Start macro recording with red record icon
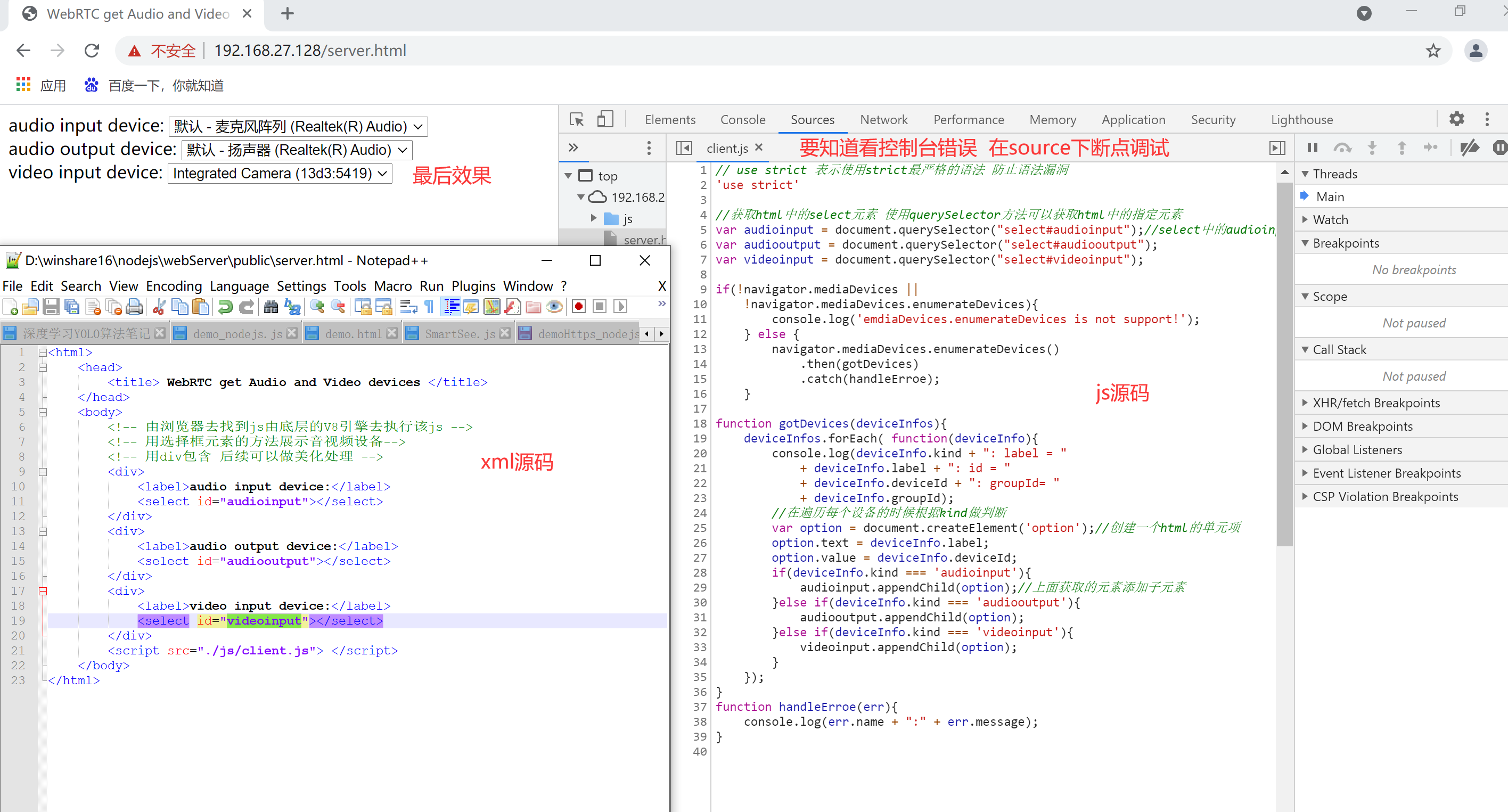This screenshot has height=812, width=1508. point(578,307)
